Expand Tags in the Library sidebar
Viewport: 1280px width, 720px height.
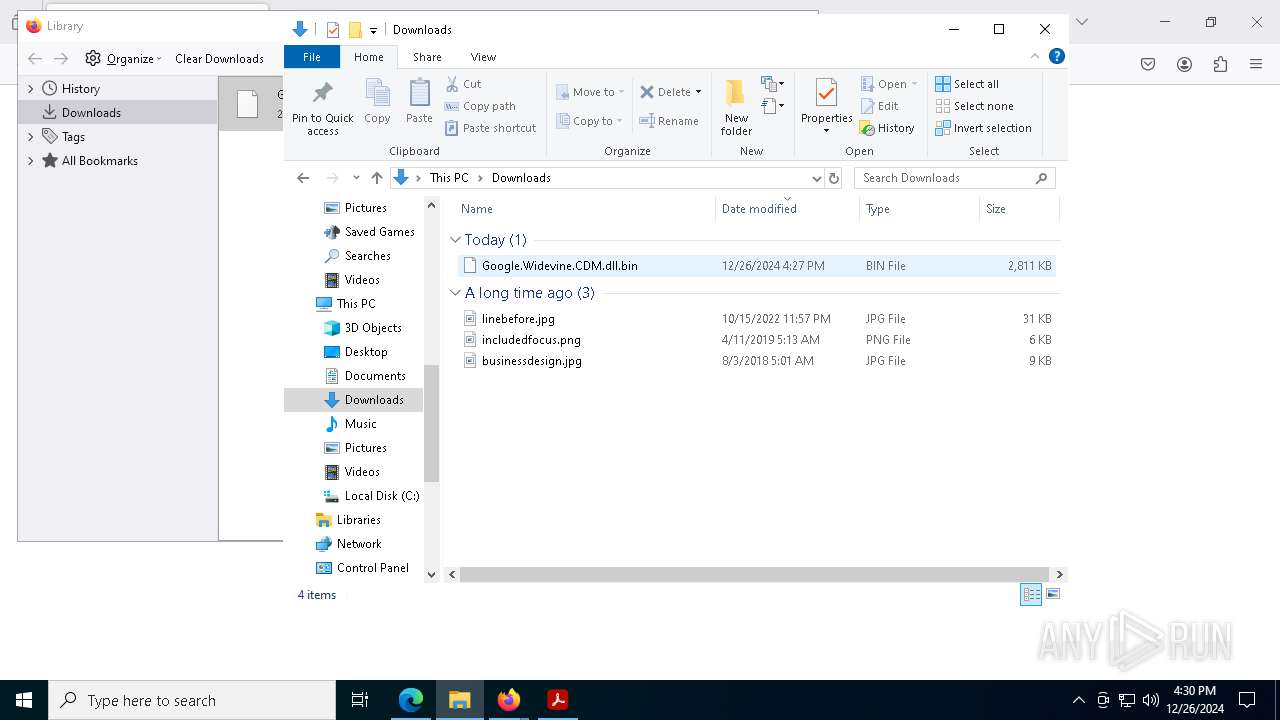click(x=30, y=137)
